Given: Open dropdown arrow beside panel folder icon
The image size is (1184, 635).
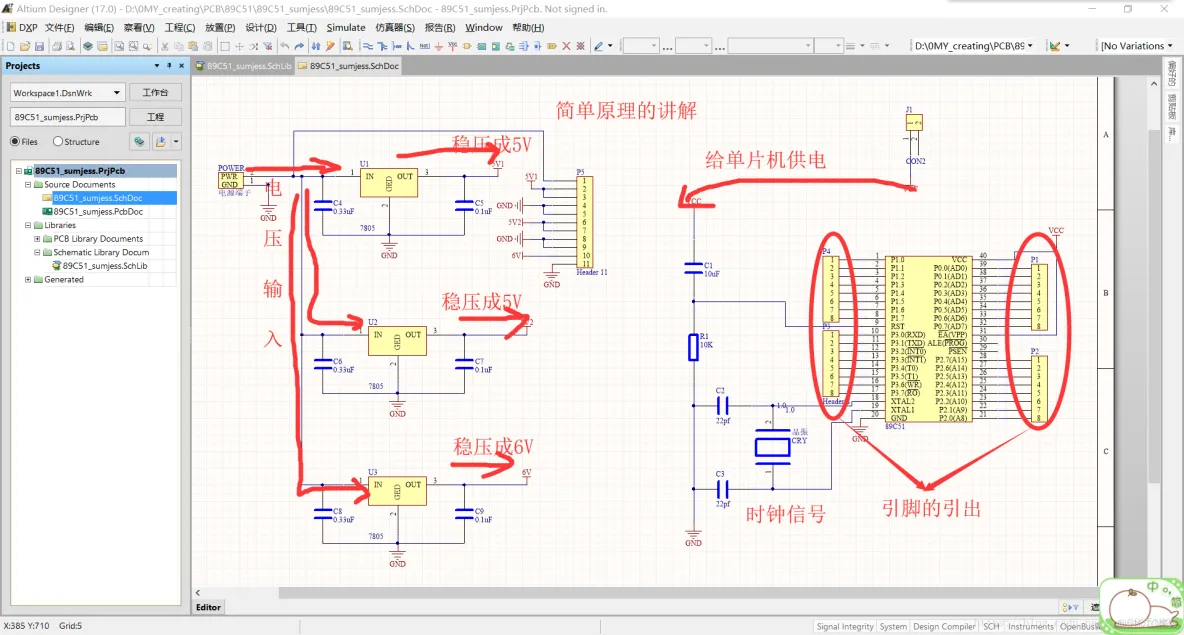Looking at the screenshot, I should click(176, 141).
